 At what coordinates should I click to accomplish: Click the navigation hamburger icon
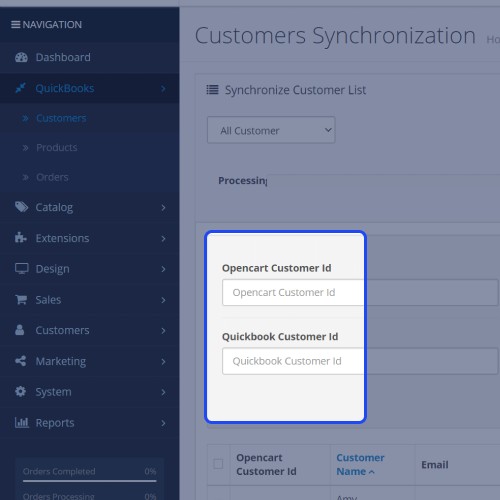click(15, 25)
